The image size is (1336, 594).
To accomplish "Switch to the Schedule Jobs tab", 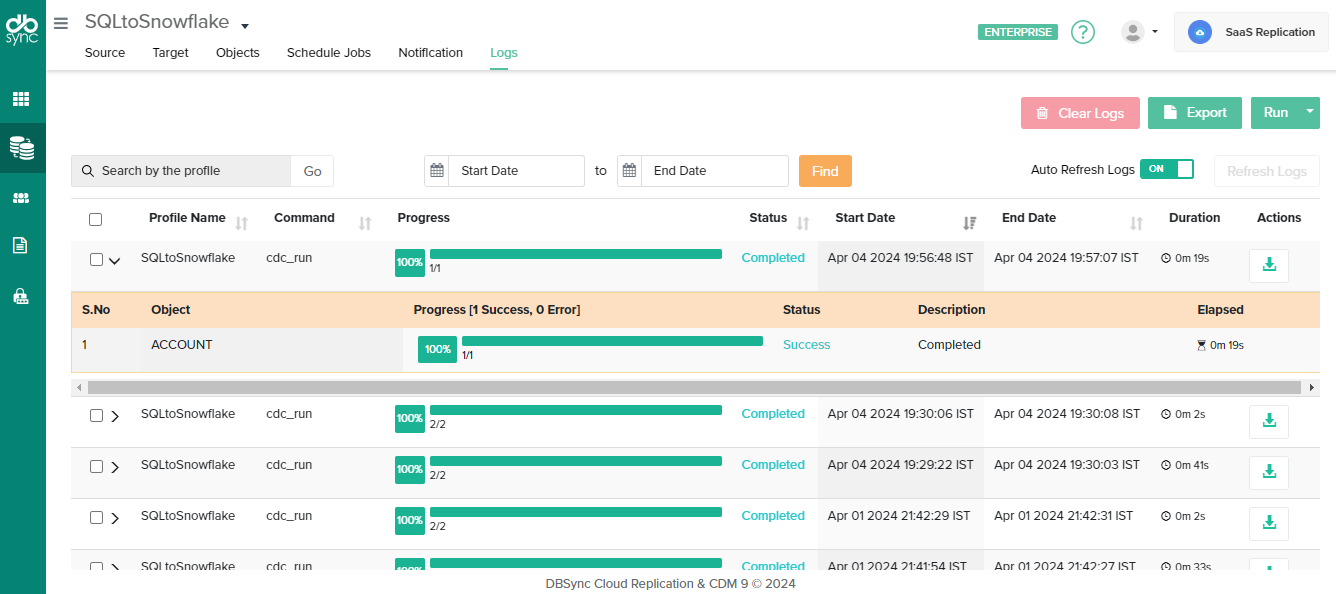I will coord(329,53).
